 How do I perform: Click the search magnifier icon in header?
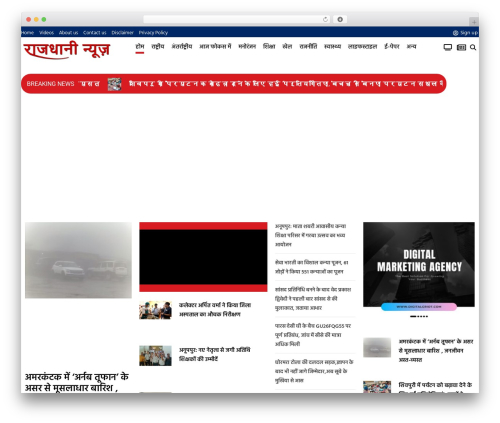pos(473,48)
